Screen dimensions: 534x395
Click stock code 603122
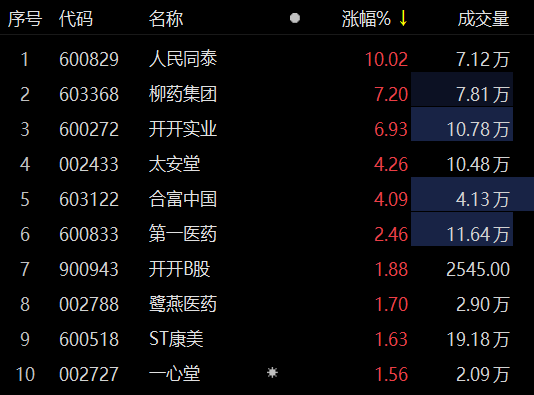pos(89,200)
